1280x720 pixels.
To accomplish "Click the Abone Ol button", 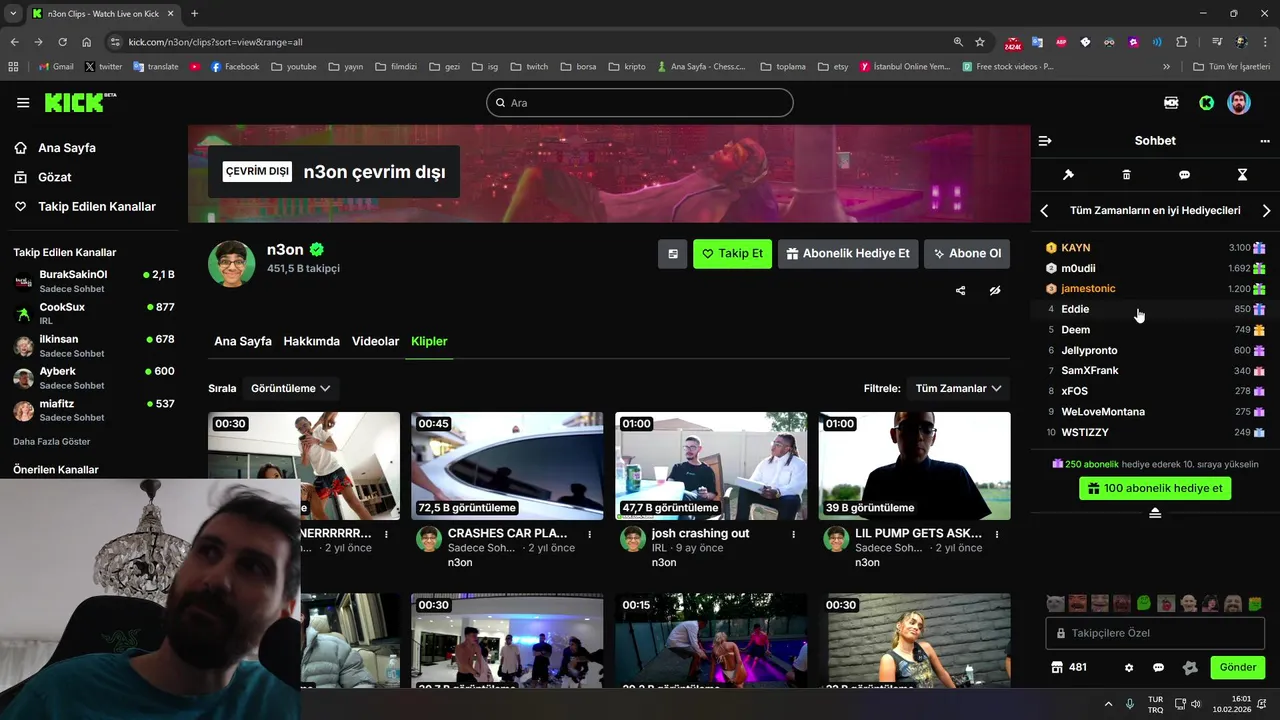I will click(x=967, y=254).
